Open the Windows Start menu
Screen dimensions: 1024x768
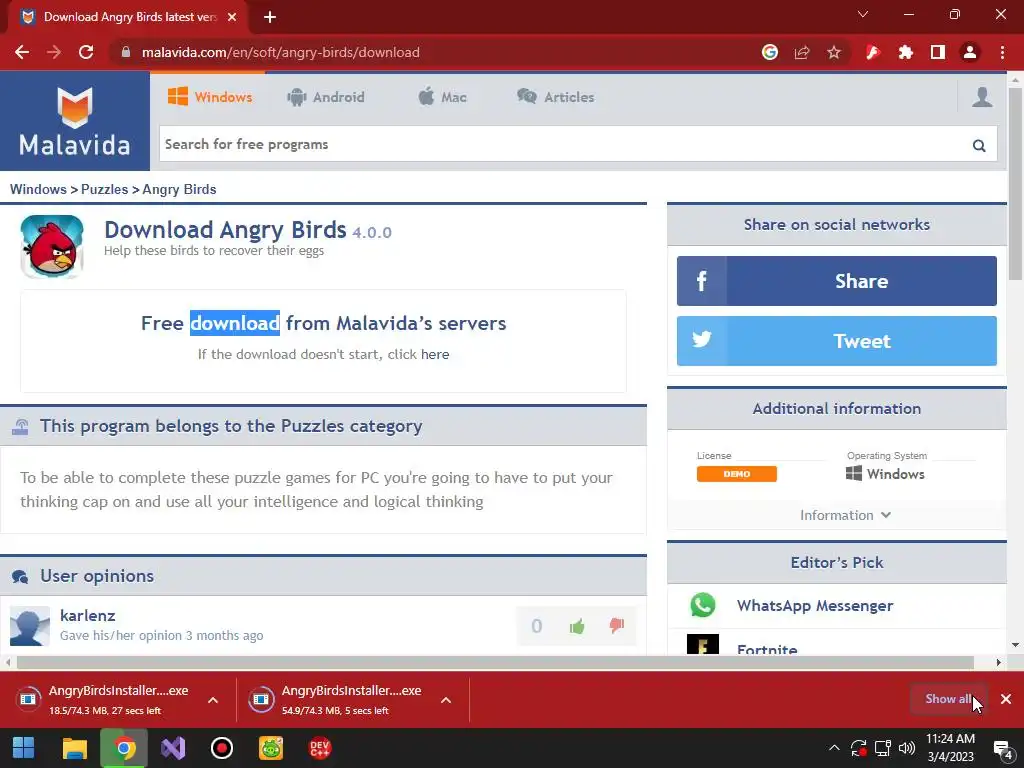click(x=24, y=748)
